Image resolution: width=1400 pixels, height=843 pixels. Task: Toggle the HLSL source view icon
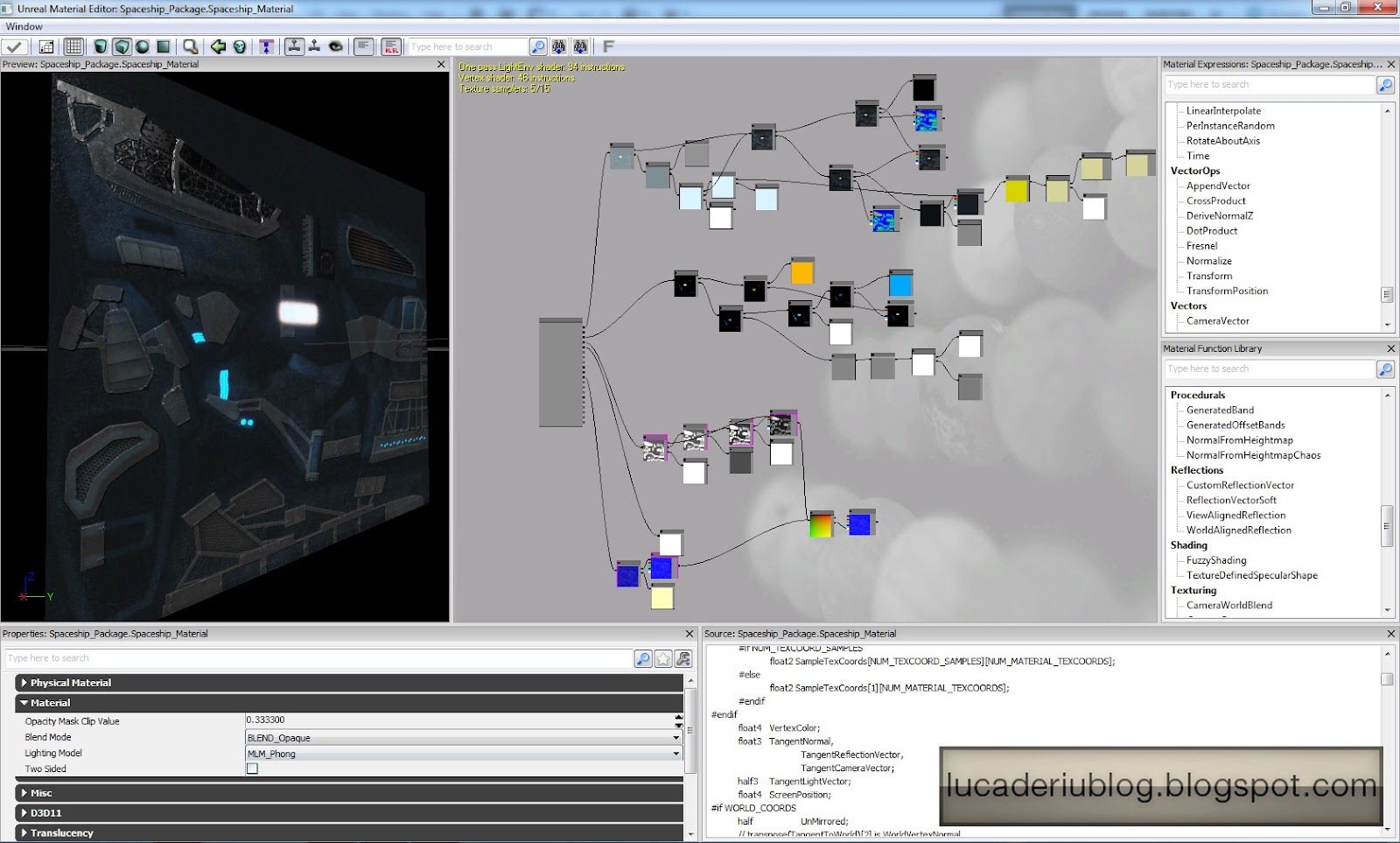coord(391,46)
